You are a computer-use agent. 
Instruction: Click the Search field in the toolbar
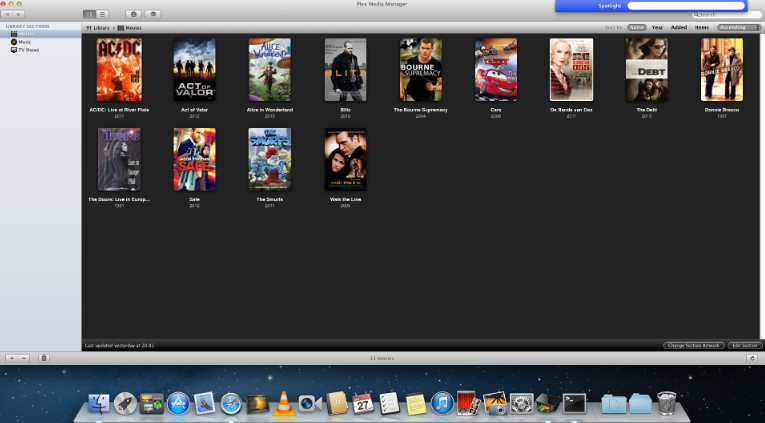727,15
